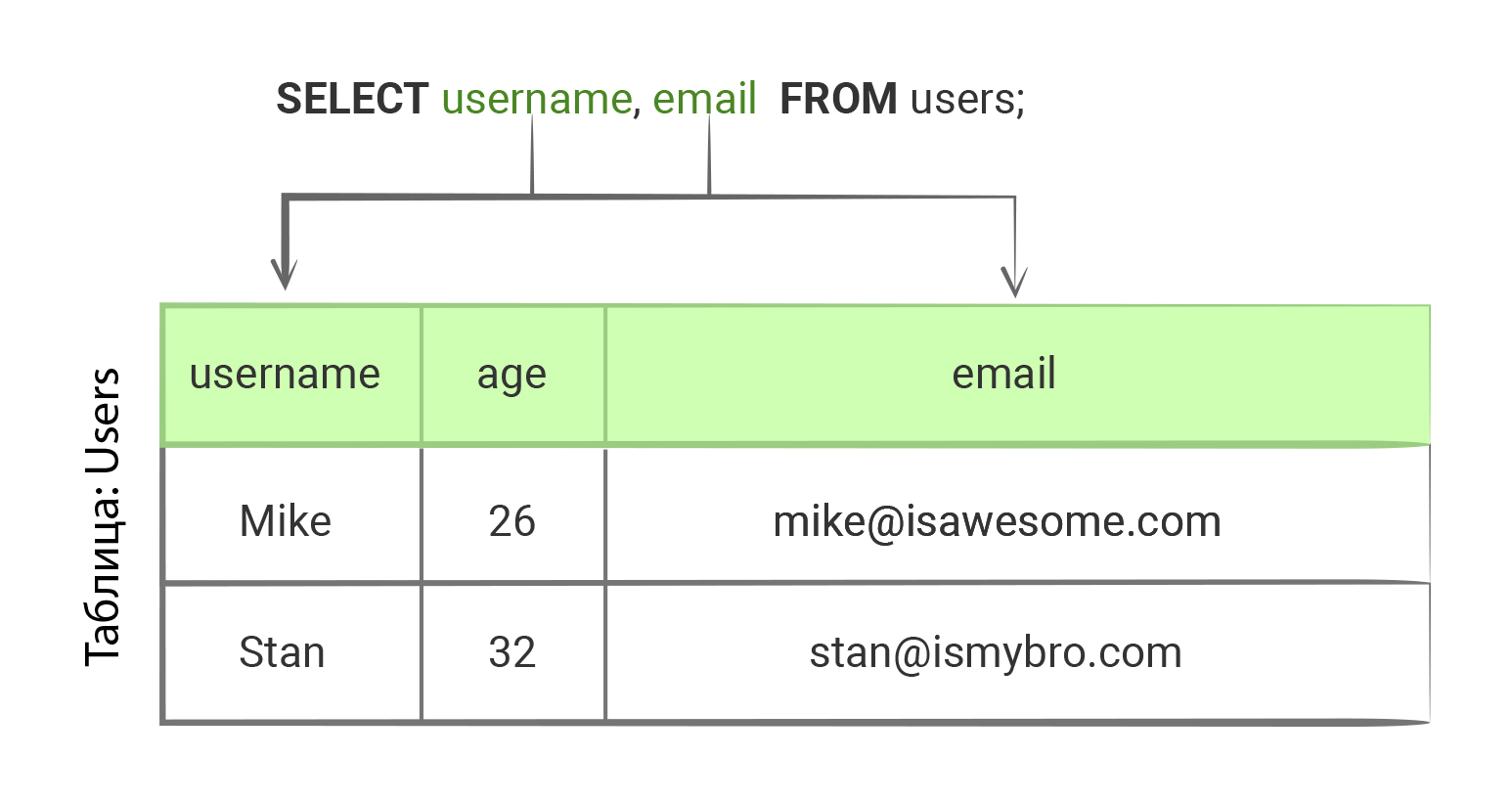Select the email column header

click(x=1003, y=375)
